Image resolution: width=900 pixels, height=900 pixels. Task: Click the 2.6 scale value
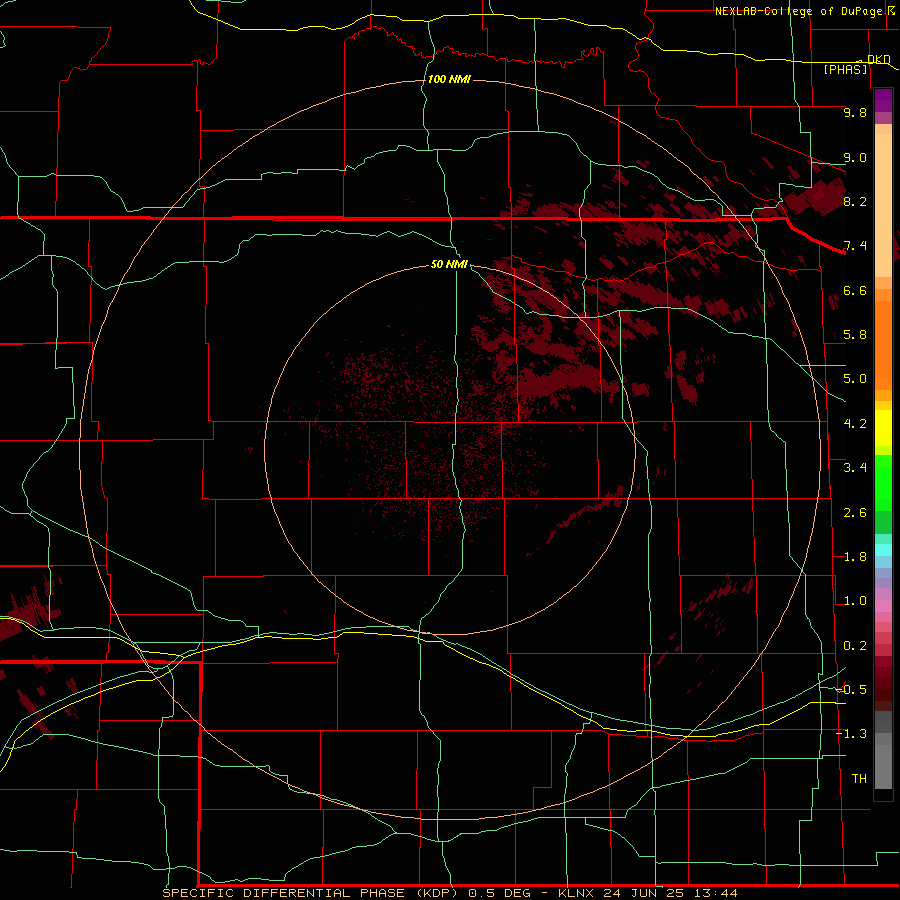tap(855, 513)
